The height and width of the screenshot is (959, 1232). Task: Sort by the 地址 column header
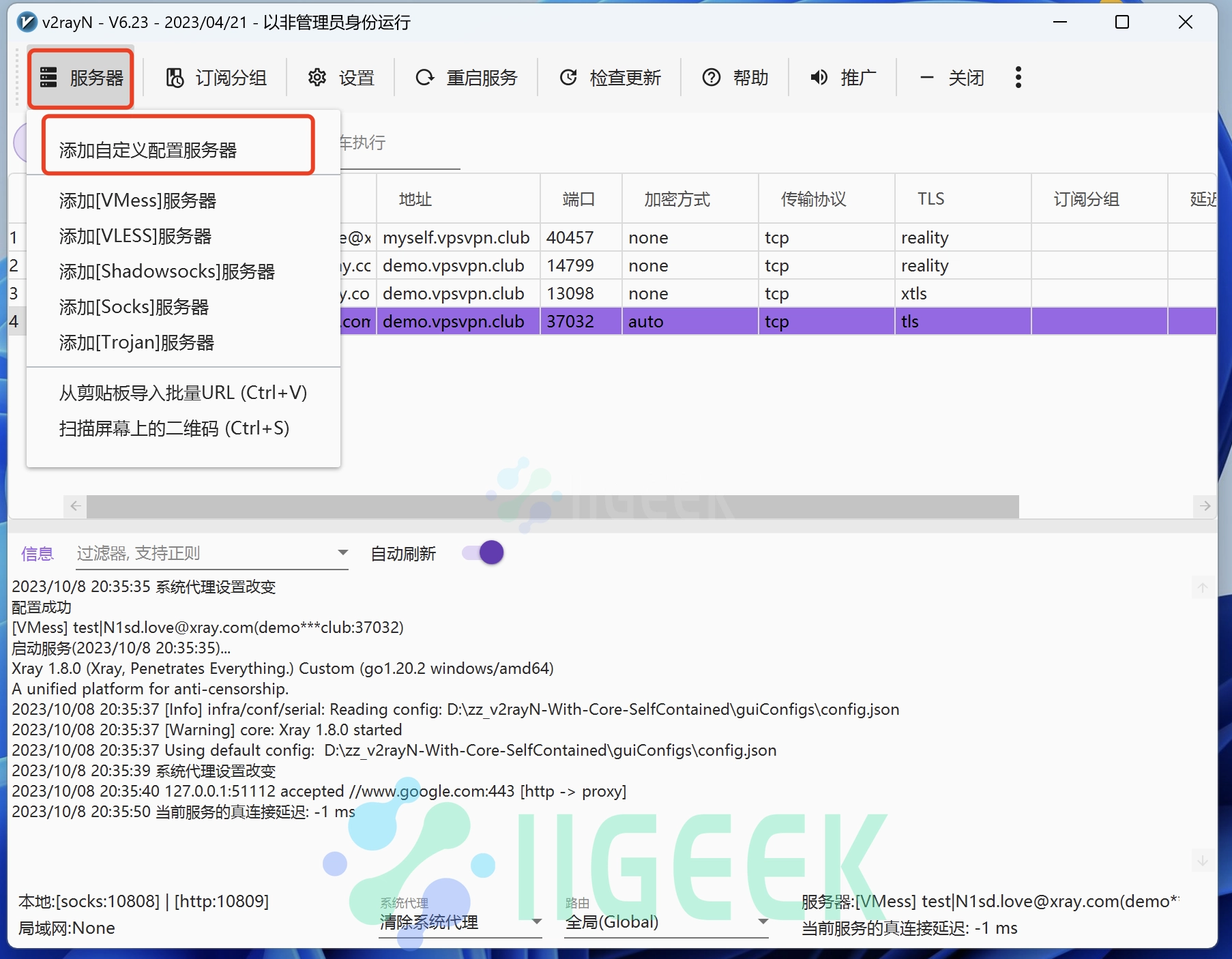click(x=458, y=199)
